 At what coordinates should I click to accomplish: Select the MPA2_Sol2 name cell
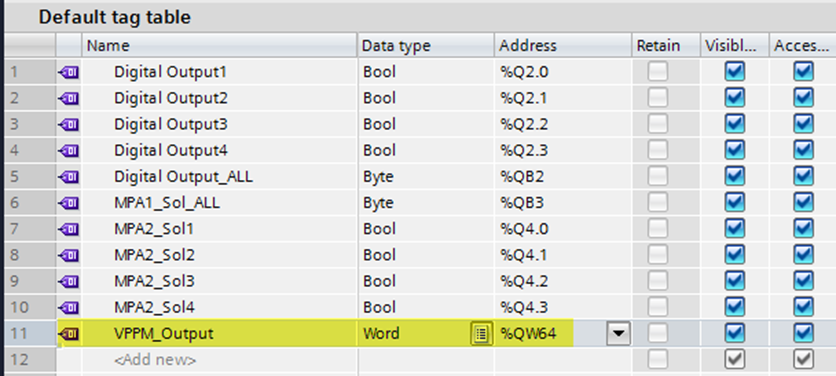(x=219, y=255)
